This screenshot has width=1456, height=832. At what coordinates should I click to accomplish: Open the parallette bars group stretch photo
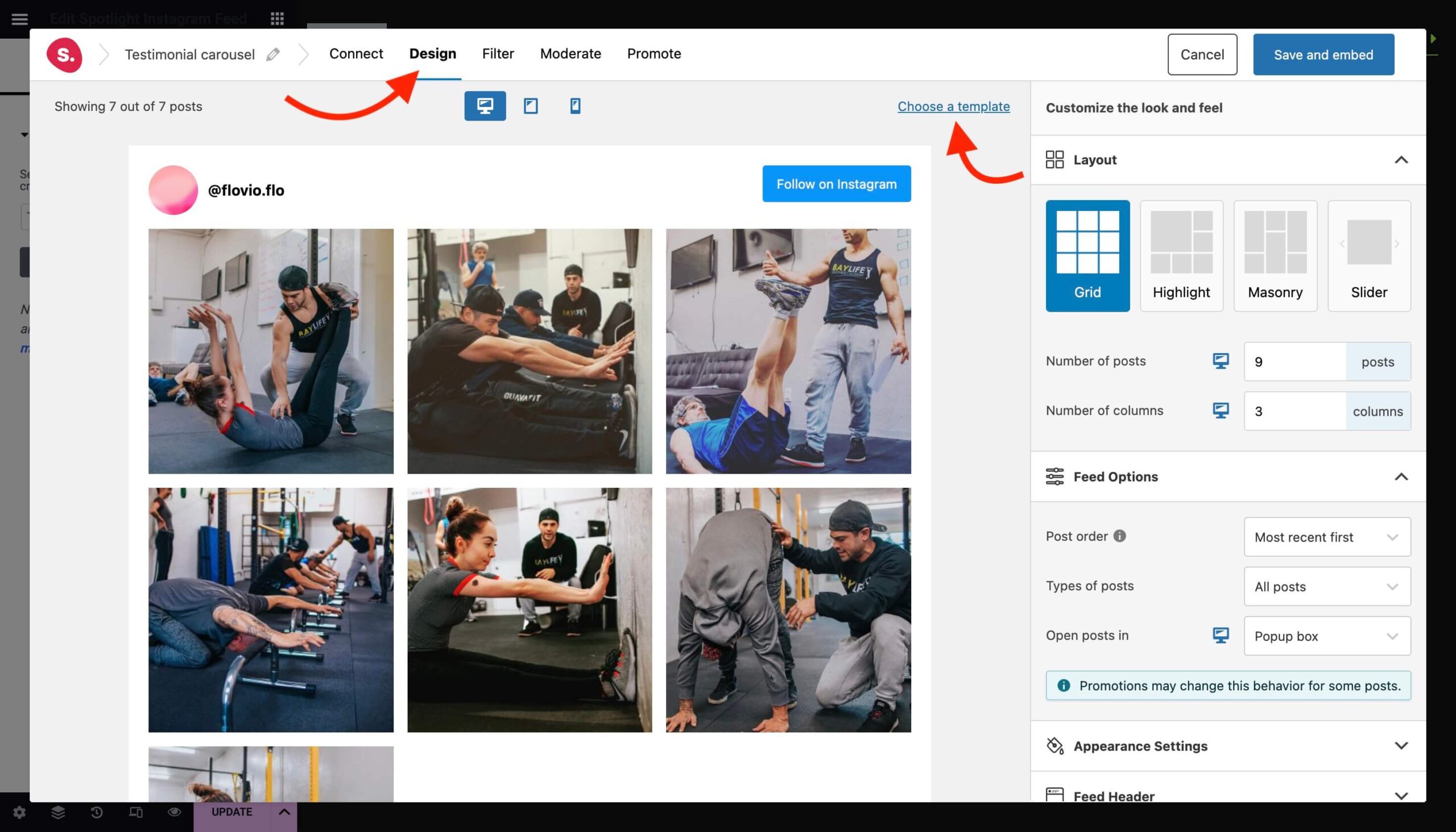[271, 610]
